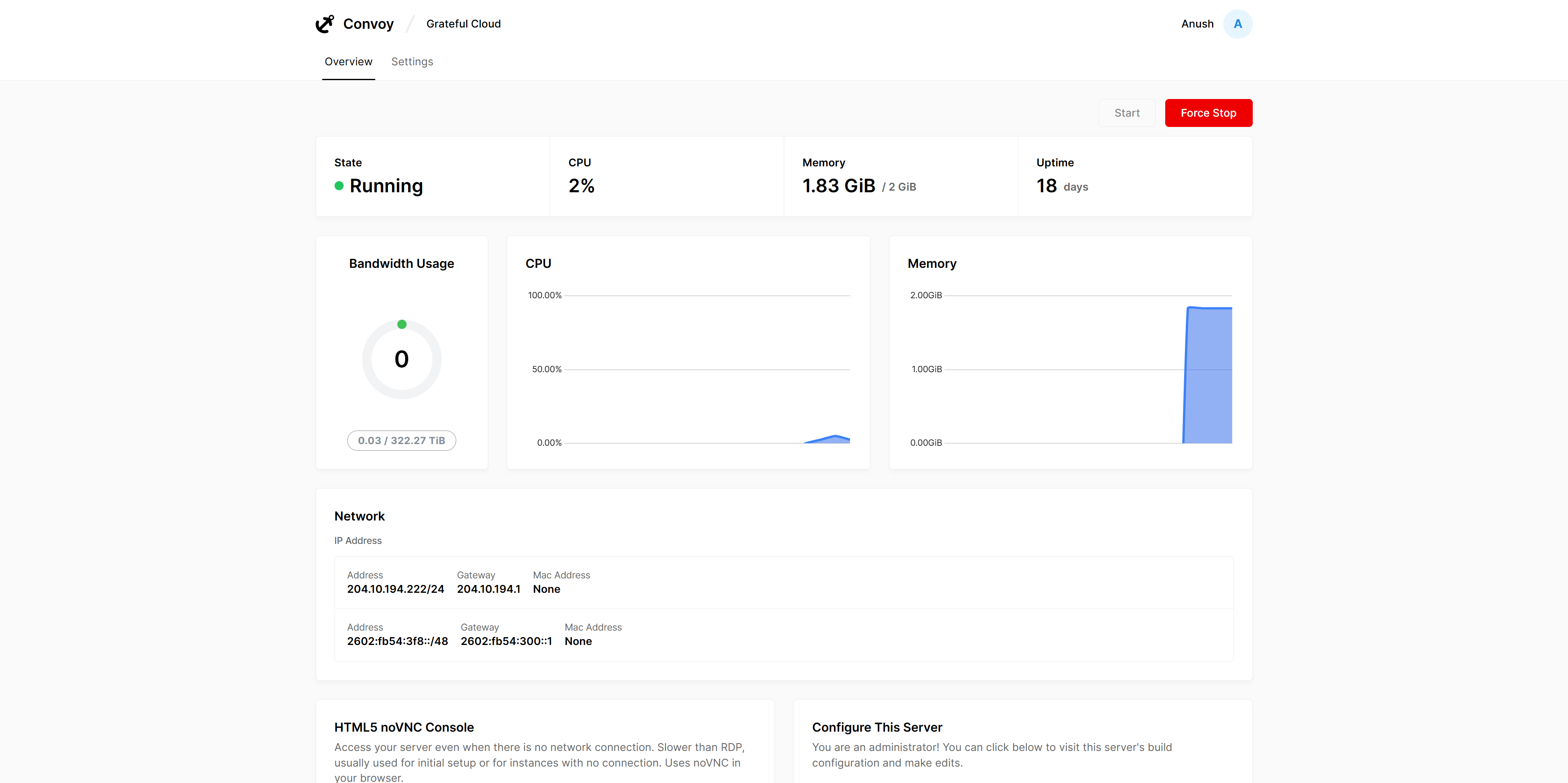
Task: Open the Anush user avatar menu
Action: click(1238, 24)
